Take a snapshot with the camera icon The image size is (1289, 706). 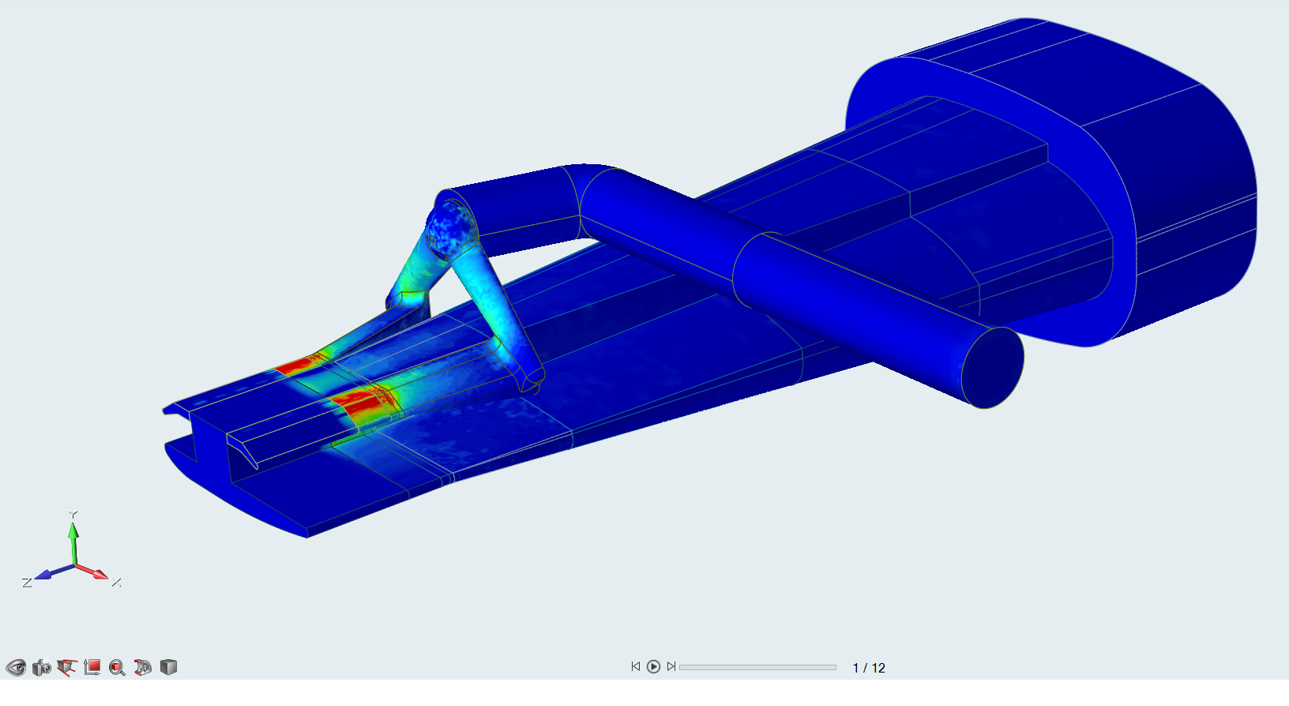click(x=41, y=667)
